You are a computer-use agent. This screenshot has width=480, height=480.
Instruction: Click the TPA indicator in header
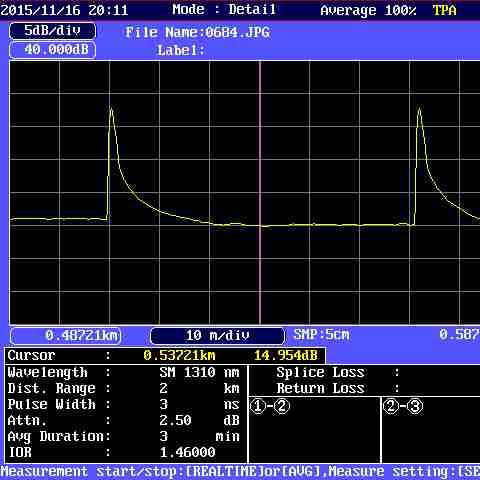[x=444, y=10]
